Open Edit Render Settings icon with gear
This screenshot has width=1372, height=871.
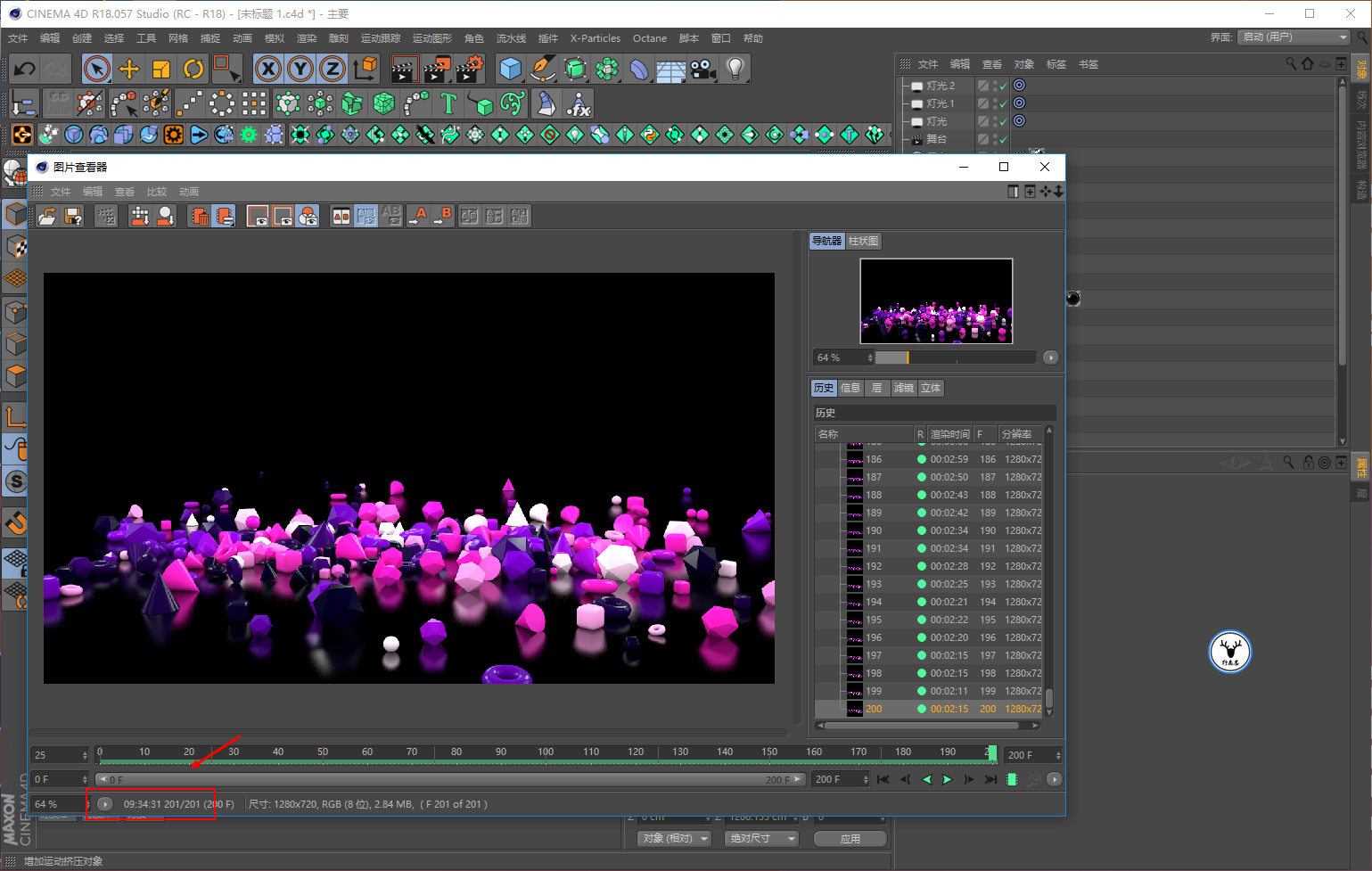470,70
